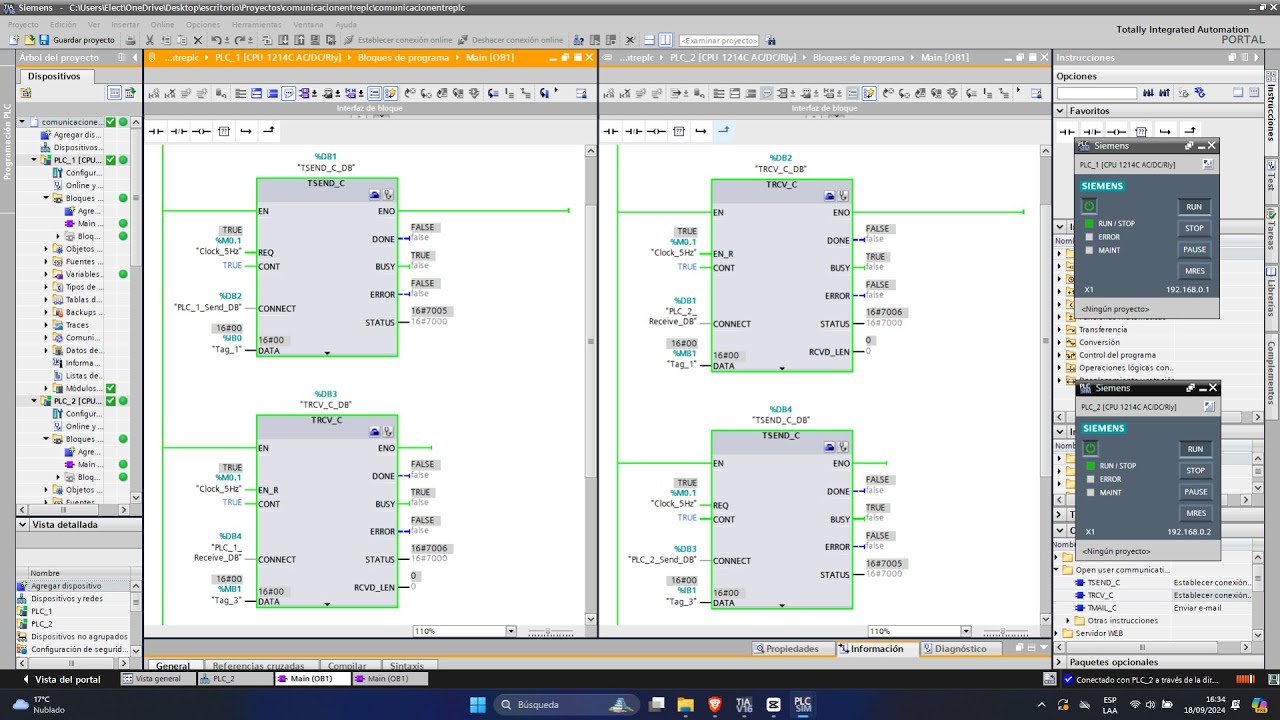Toggle PLC_1 simulator ERROR indicator
Viewport: 1280px width, 720px height.
pos(1089,237)
